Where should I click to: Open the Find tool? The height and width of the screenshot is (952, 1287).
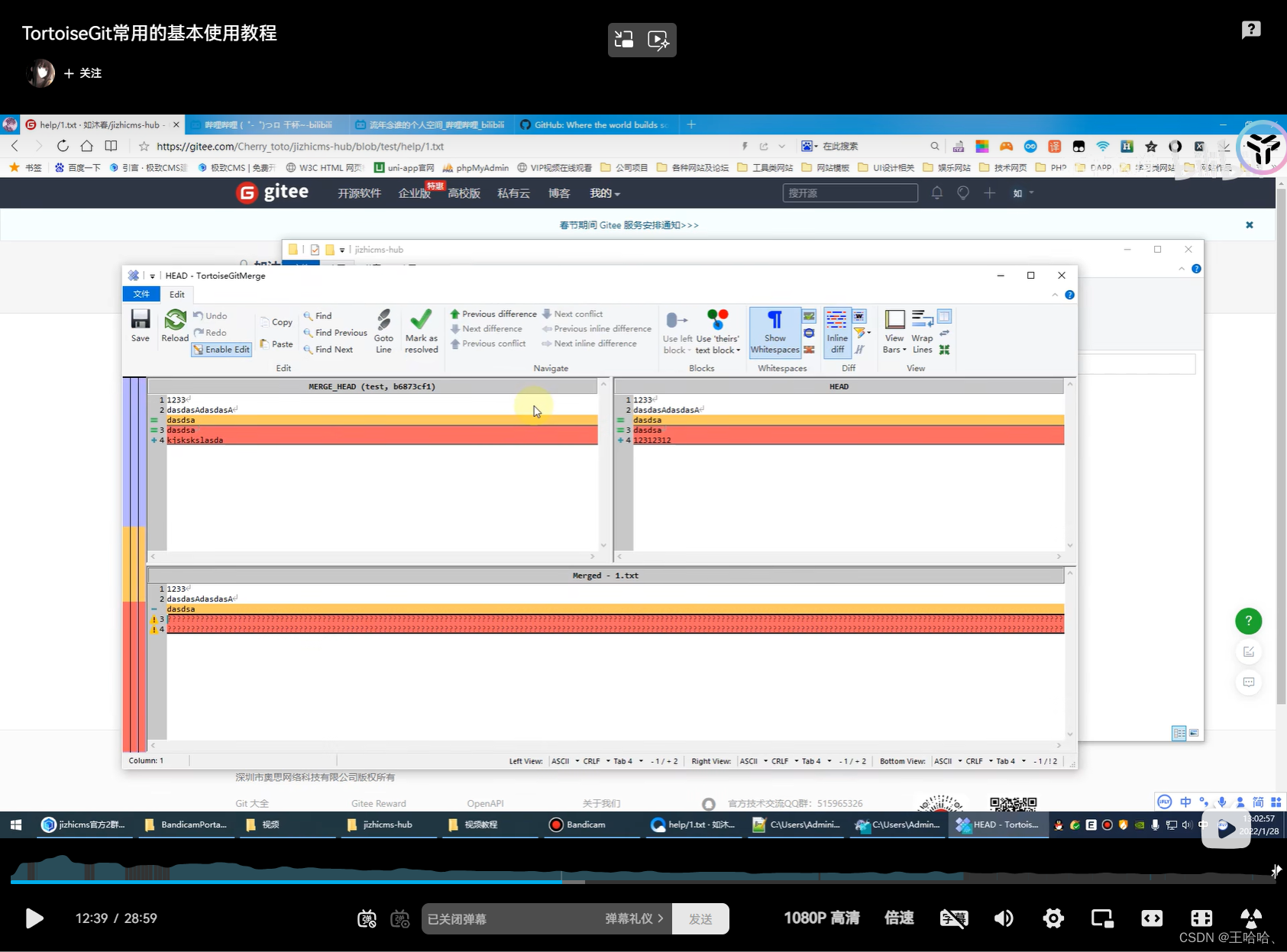click(317, 315)
